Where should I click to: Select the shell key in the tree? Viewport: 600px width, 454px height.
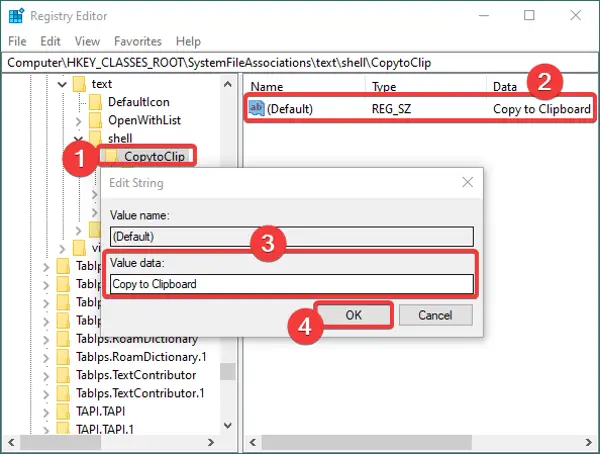(x=120, y=138)
